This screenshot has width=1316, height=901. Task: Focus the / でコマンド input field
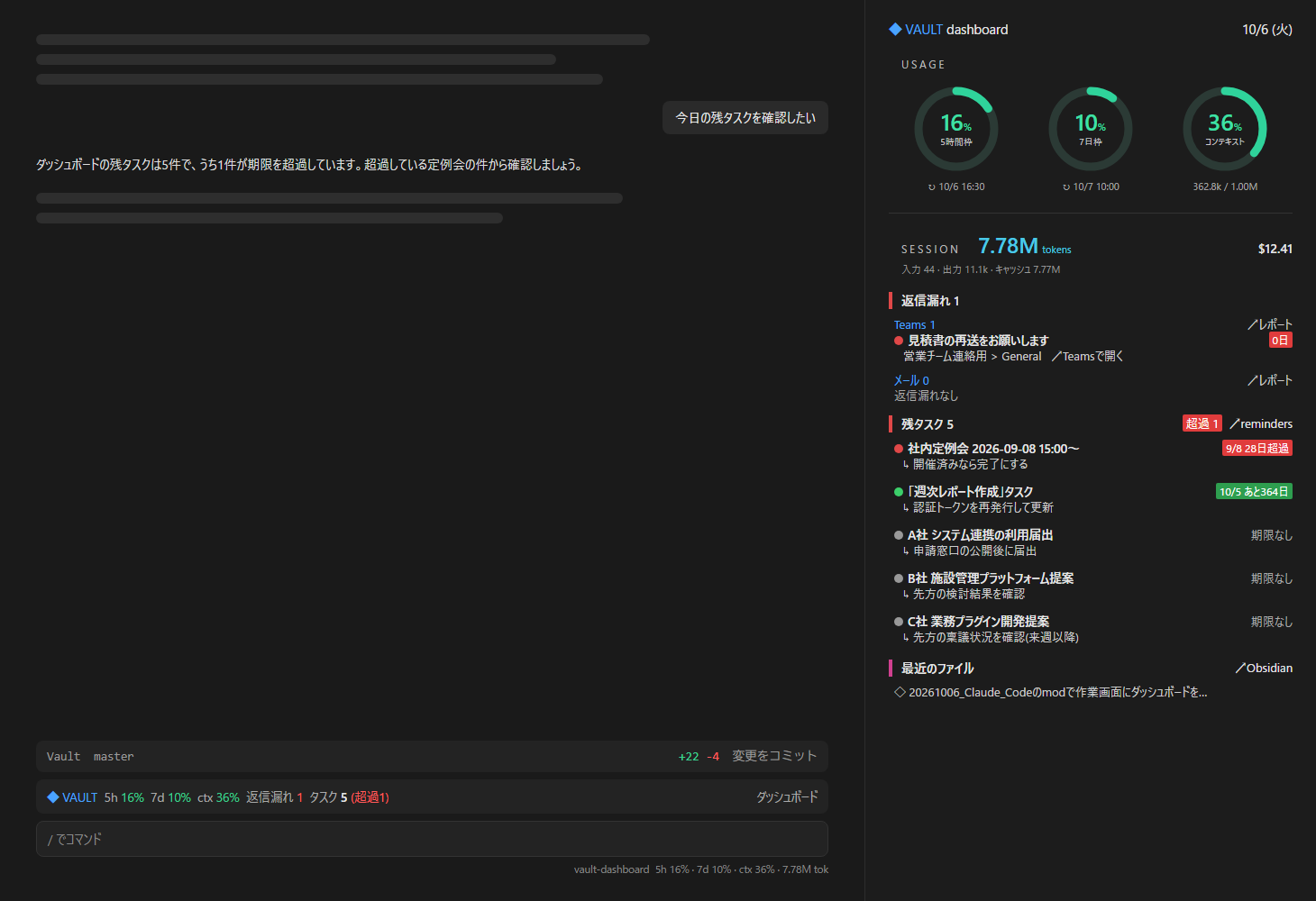tap(432, 839)
